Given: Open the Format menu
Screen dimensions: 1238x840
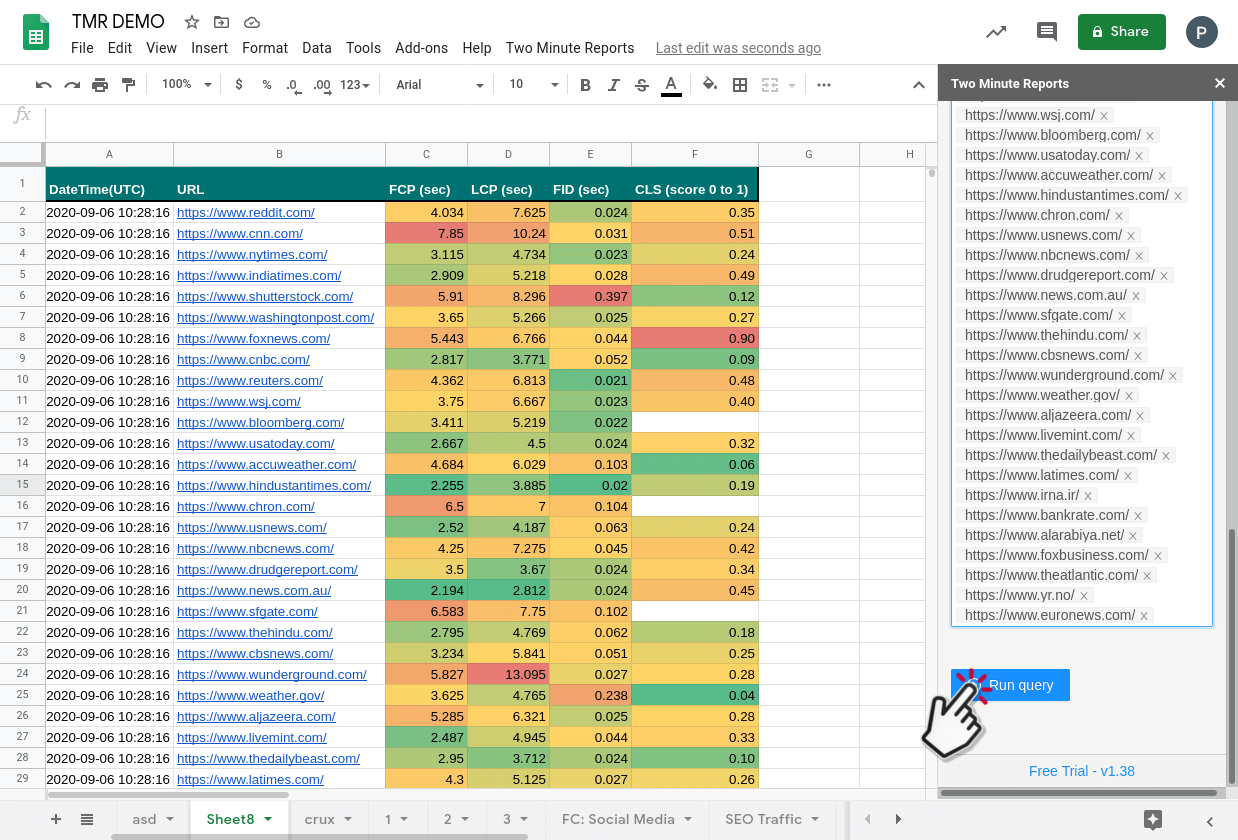Looking at the screenshot, I should [265, 48].
